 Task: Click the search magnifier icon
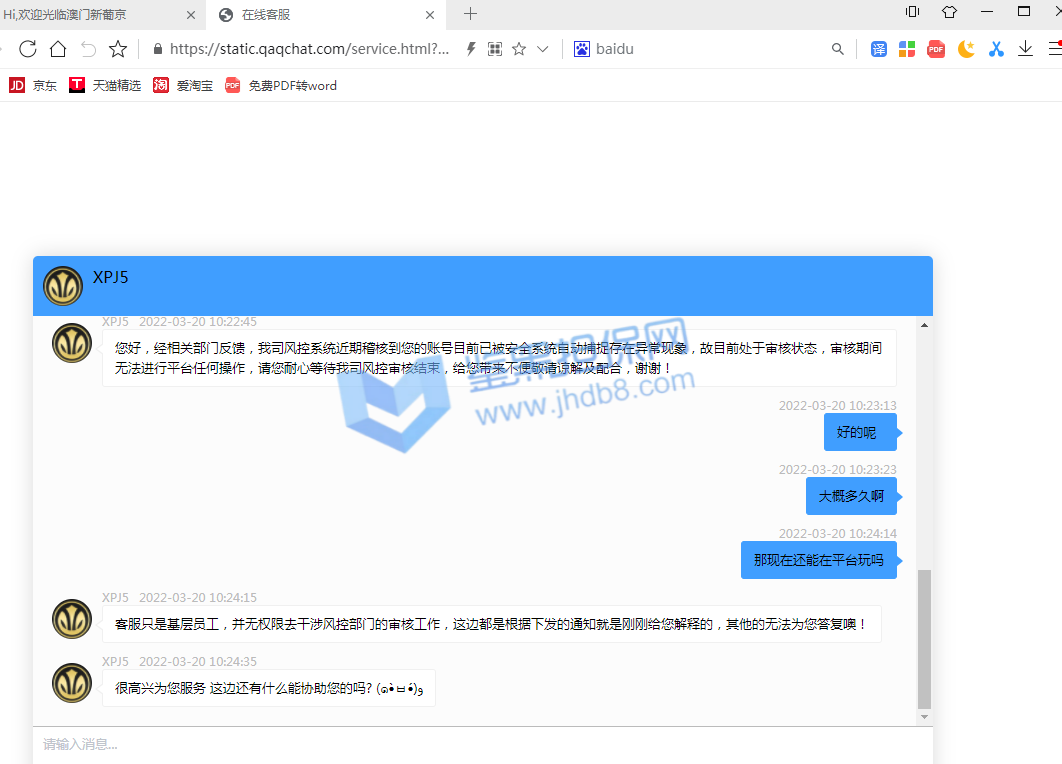838,49
